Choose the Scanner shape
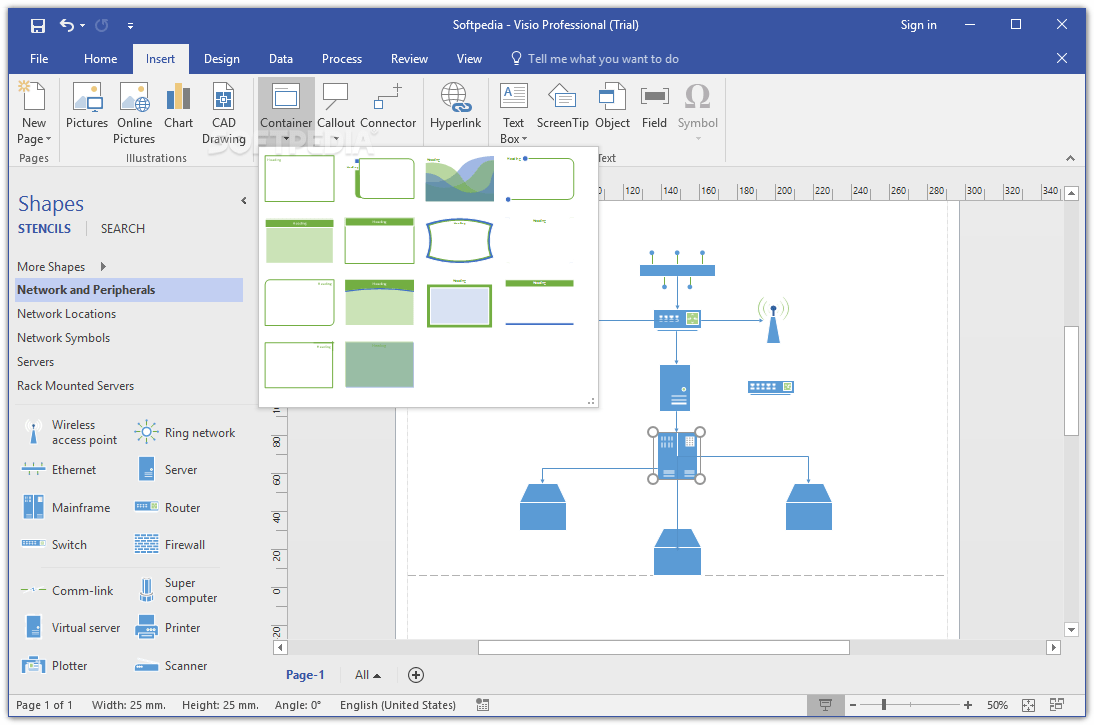 click(x=168, y=665)
